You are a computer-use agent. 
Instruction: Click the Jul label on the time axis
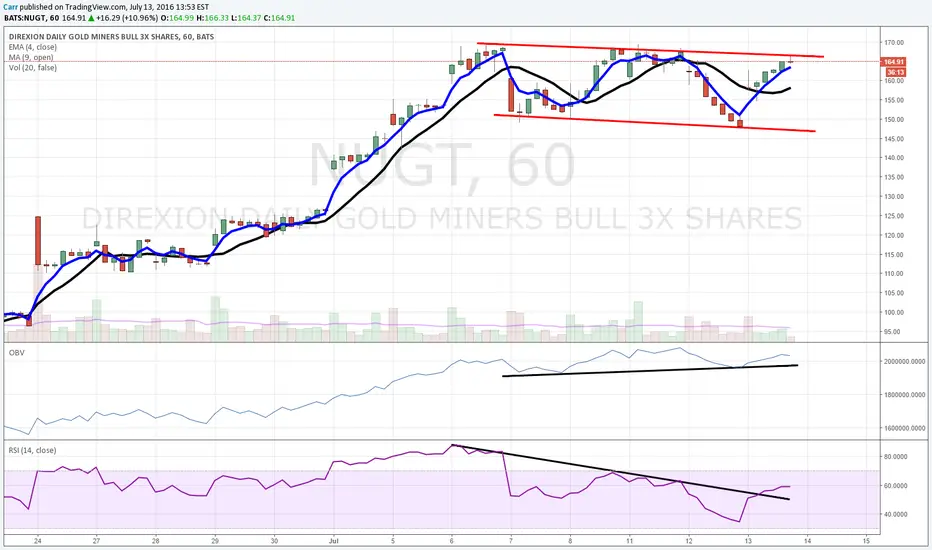[333, 541]
